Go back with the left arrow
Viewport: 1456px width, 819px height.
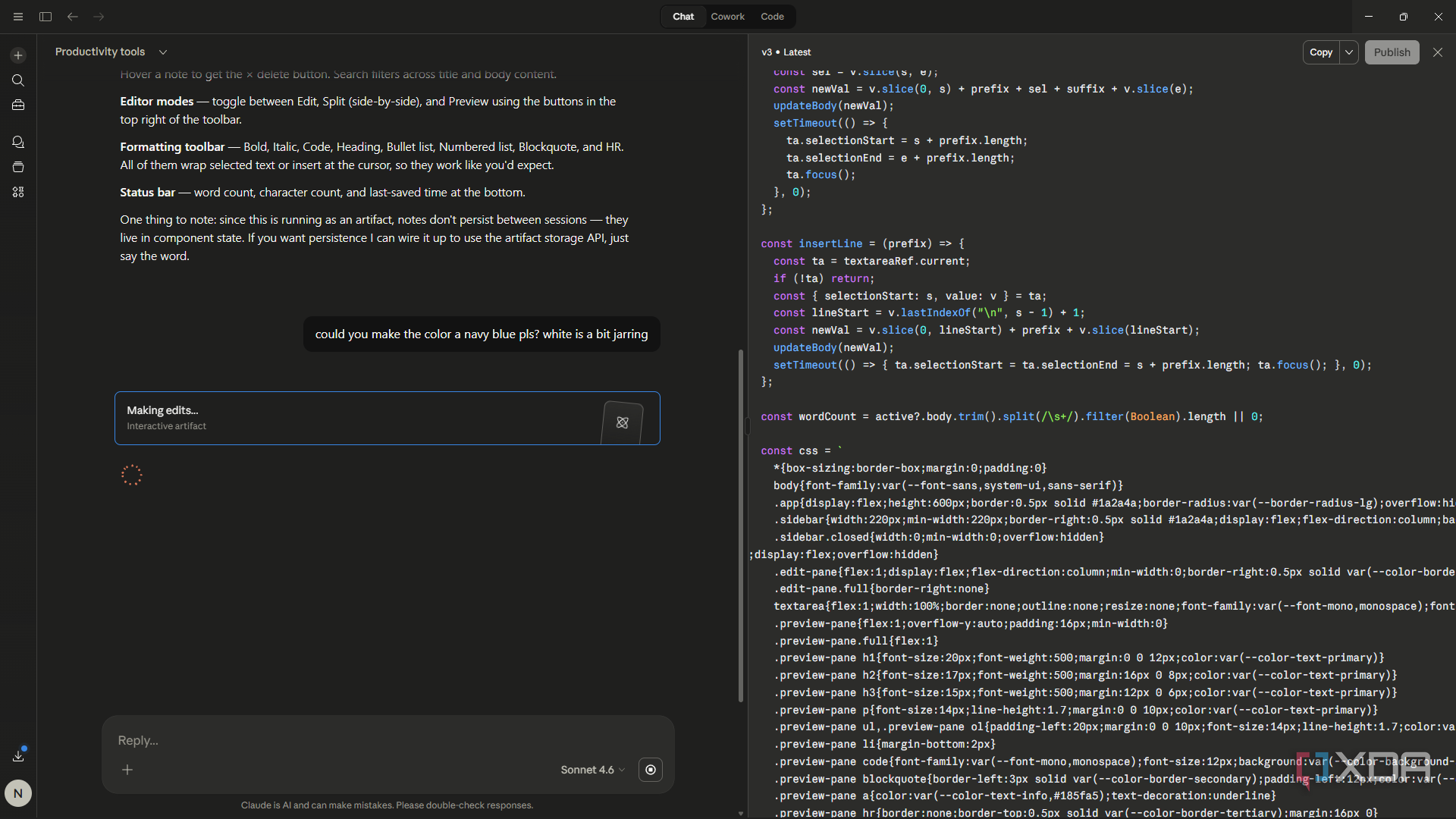[x=72, y=17]
